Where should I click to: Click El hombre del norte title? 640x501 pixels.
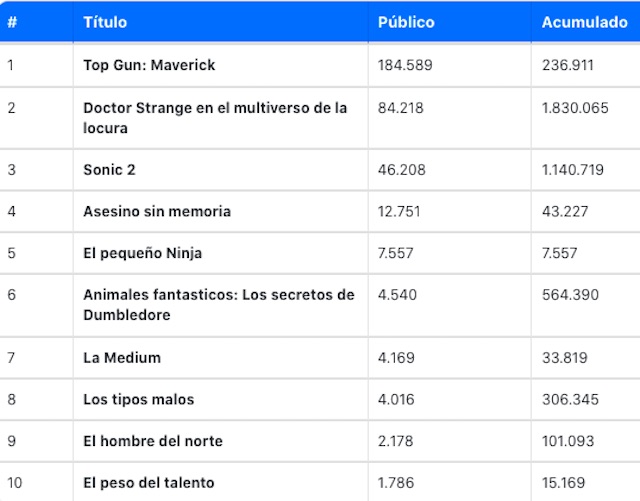(153, 441)
